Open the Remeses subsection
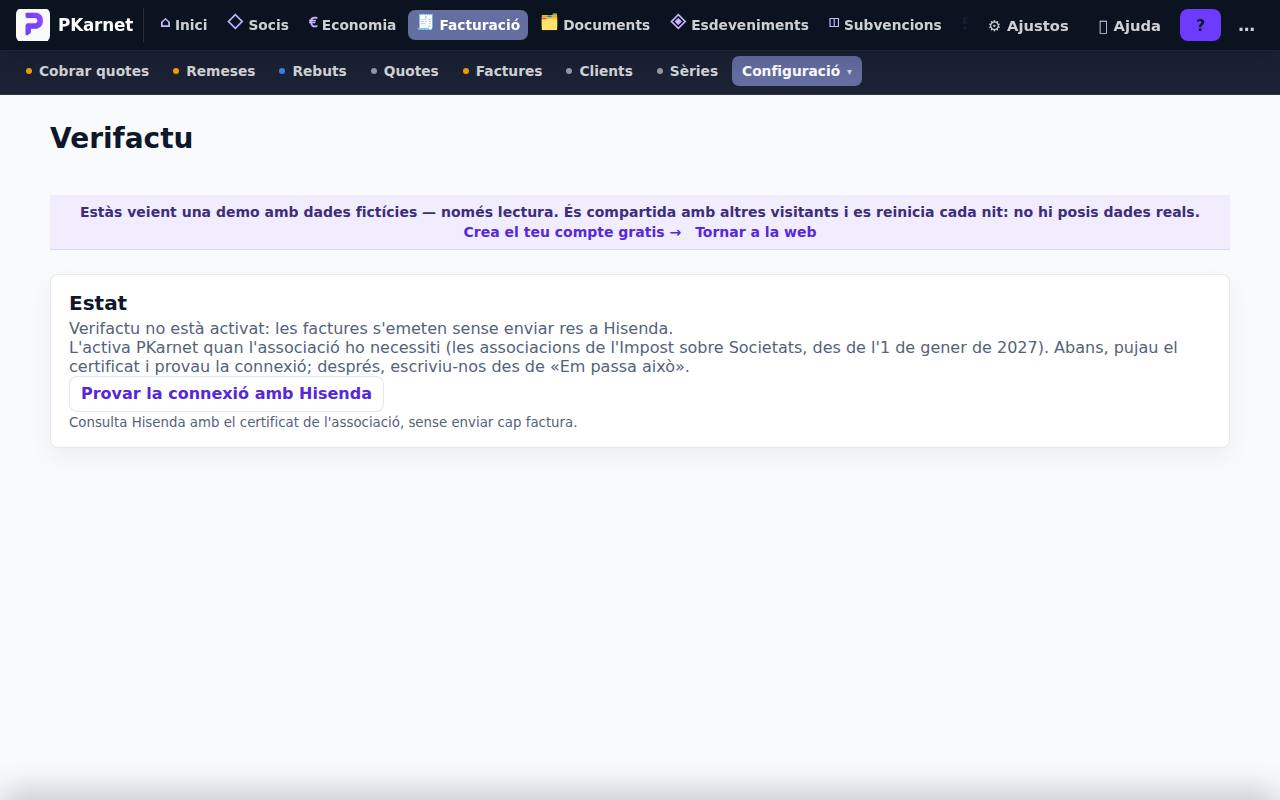This screenshot has width=1280, height=800. pos(214,71)
